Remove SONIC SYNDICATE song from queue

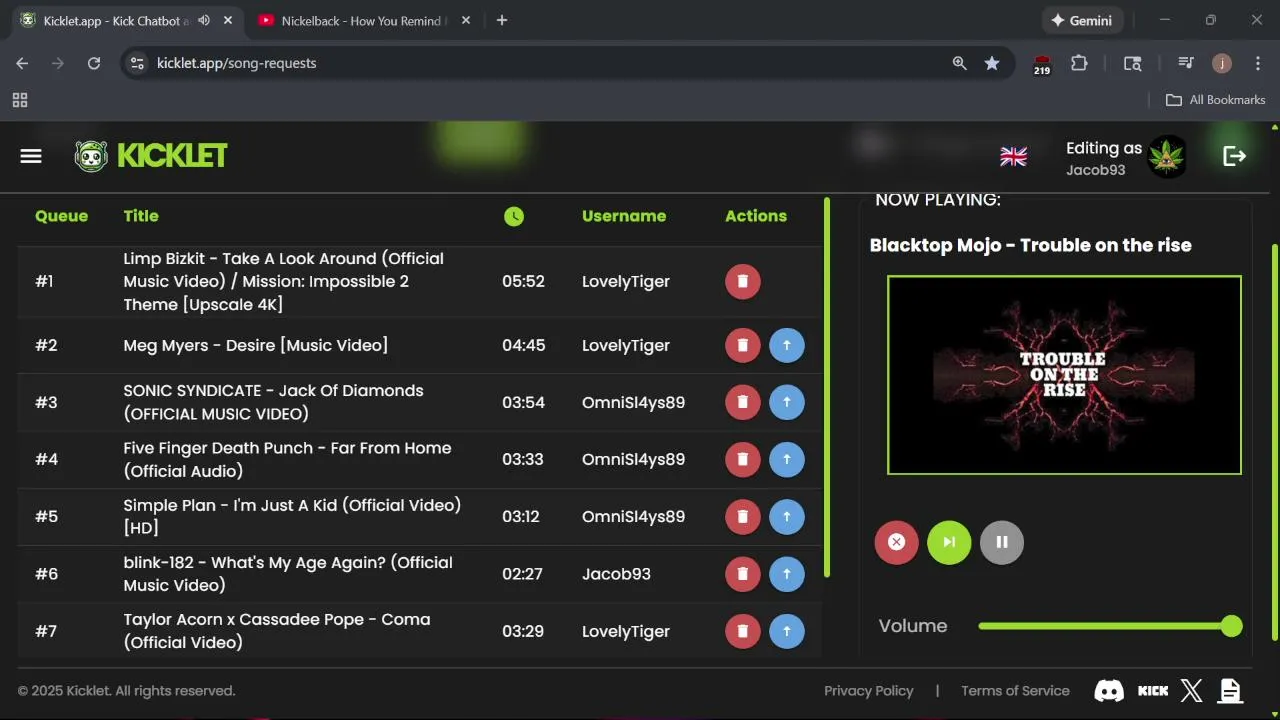tap(742, 402)
